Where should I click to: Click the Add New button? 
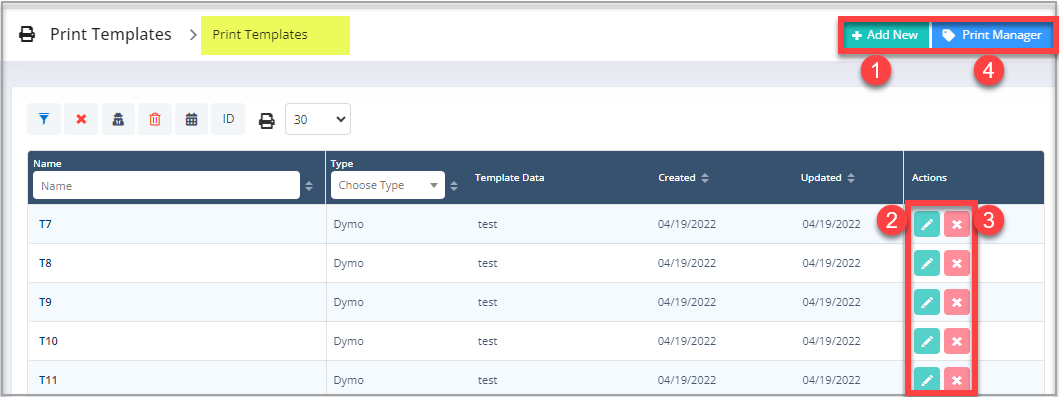[885, 35]
